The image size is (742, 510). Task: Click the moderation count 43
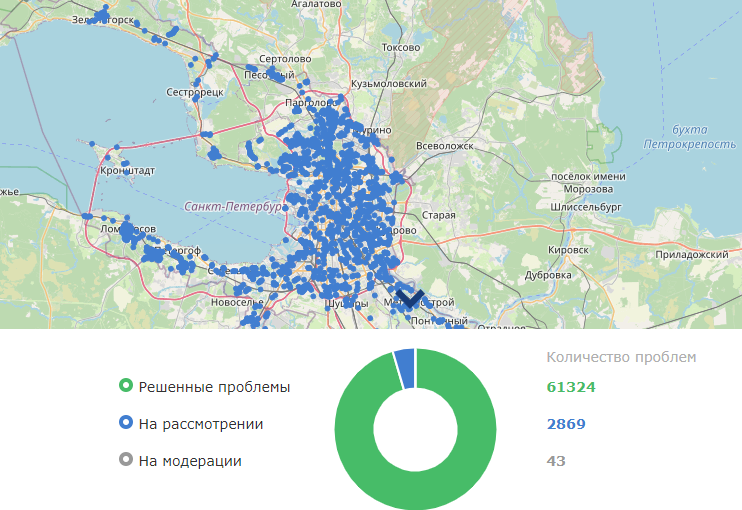click(x=555, y=461)
